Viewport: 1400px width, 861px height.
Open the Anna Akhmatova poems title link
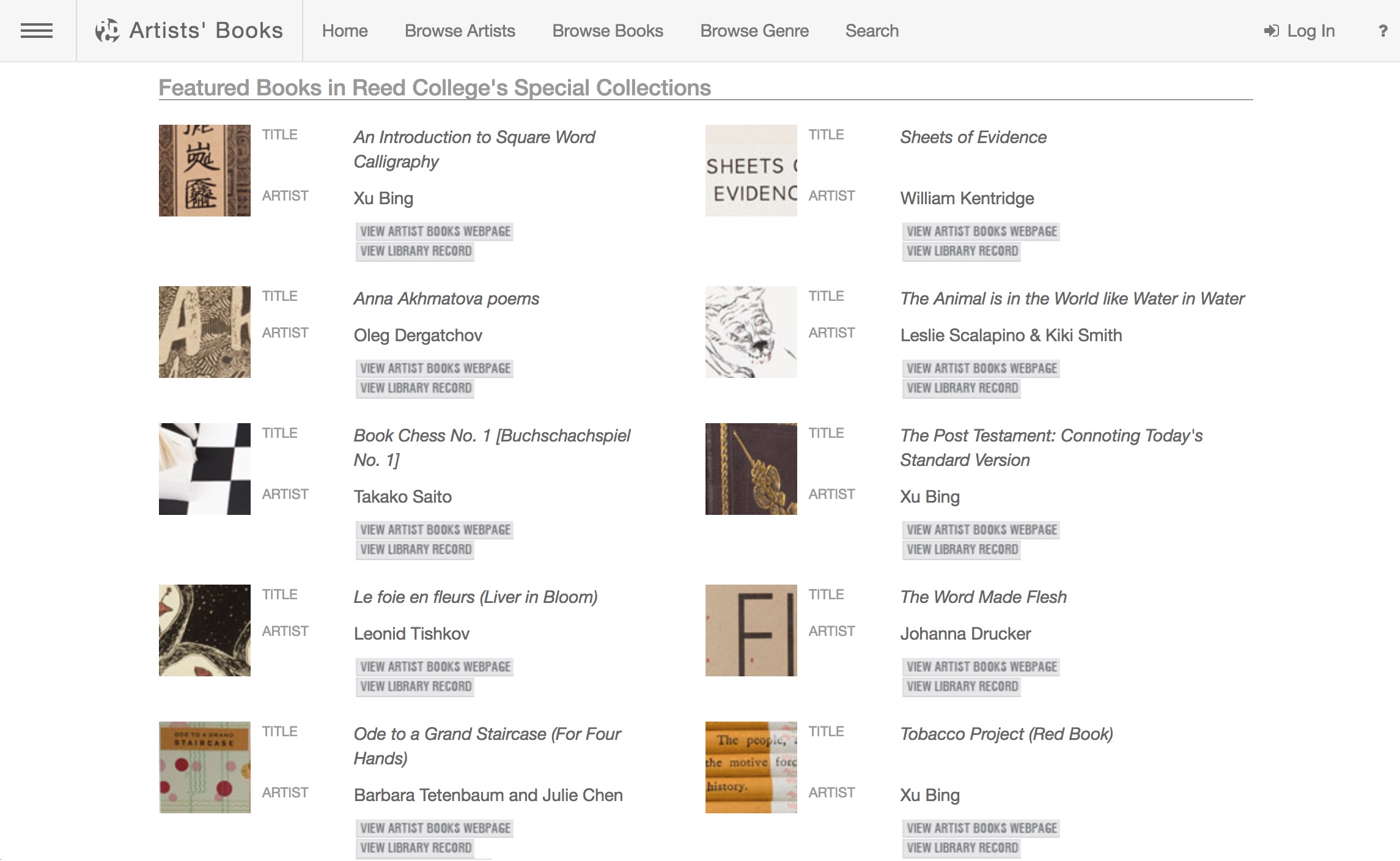[446, 298]
